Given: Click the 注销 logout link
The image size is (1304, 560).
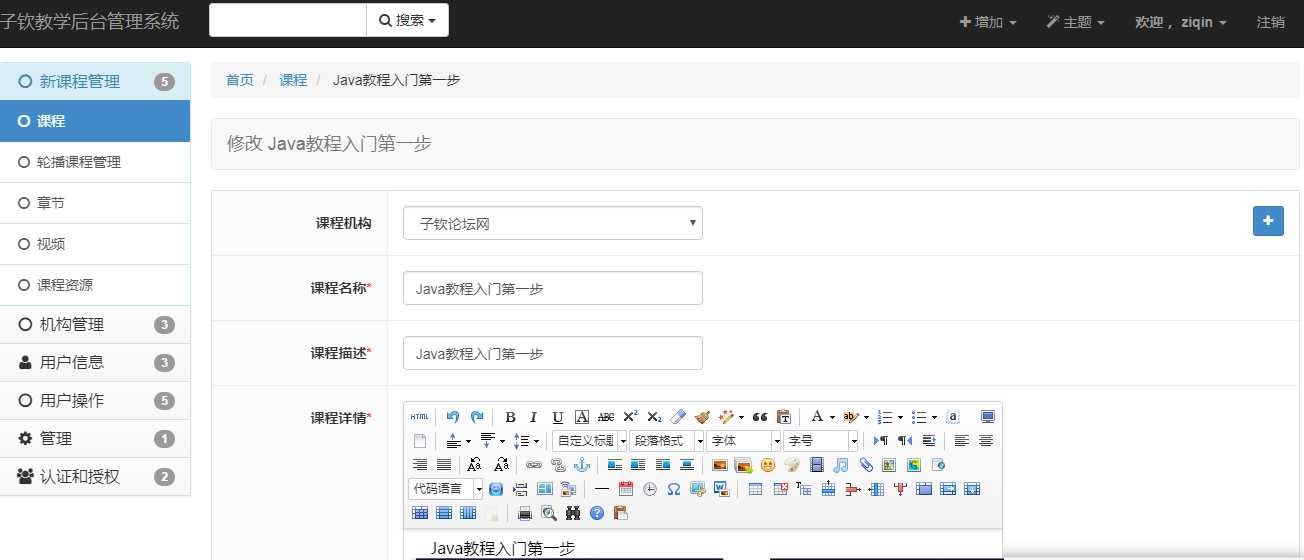Looking at the screenshot, I should (x=1271, y=22).
